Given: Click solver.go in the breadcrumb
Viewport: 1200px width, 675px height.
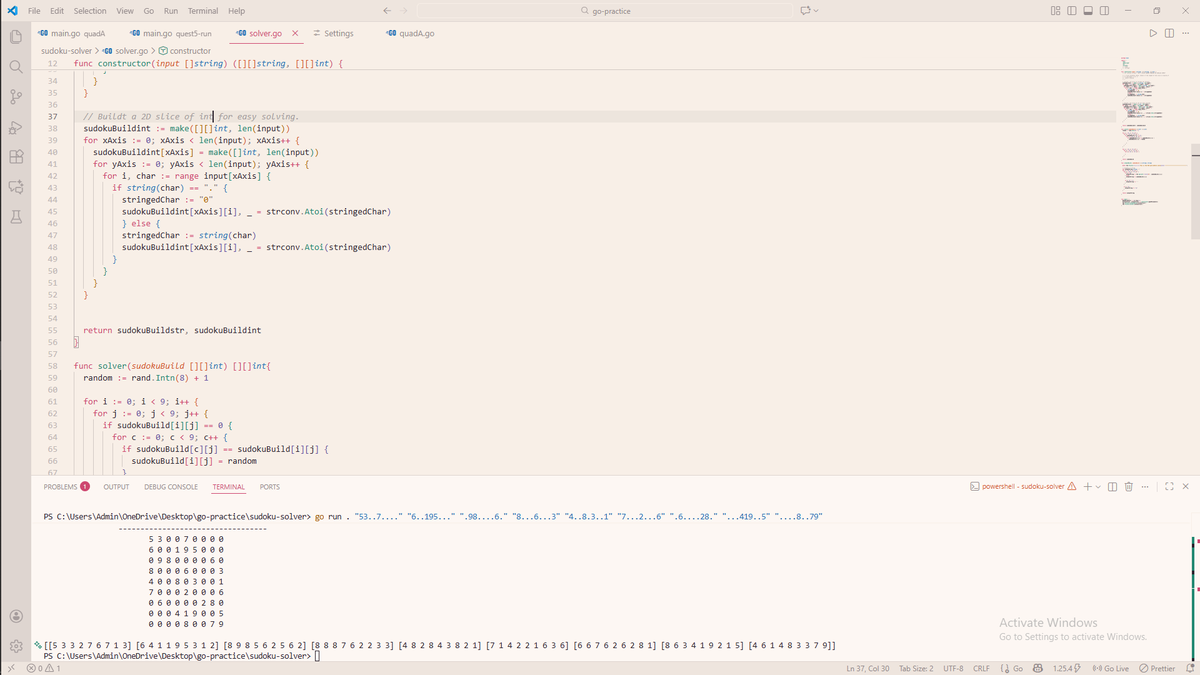Looking at the screenshot, I should 124,51.
